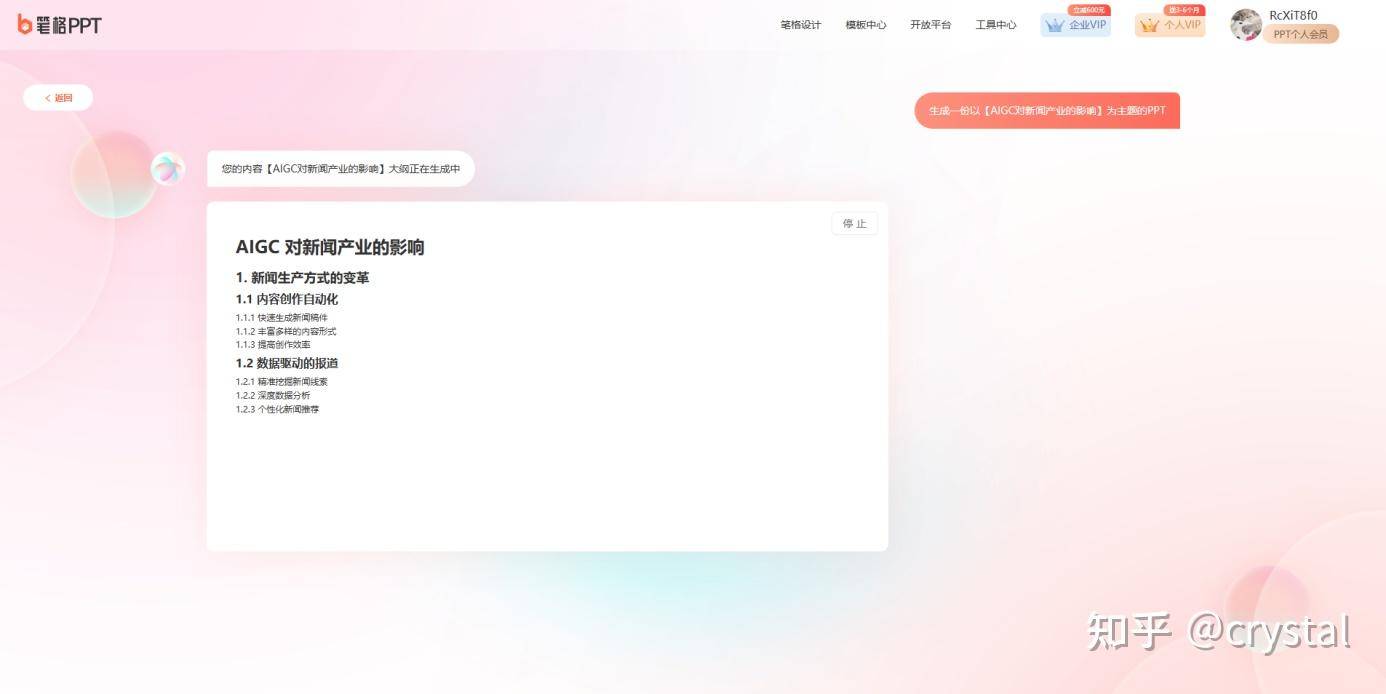
Task: Select heading 1.1 内容创作自动化
Action: pyautogui.click(x=287, y=299)
